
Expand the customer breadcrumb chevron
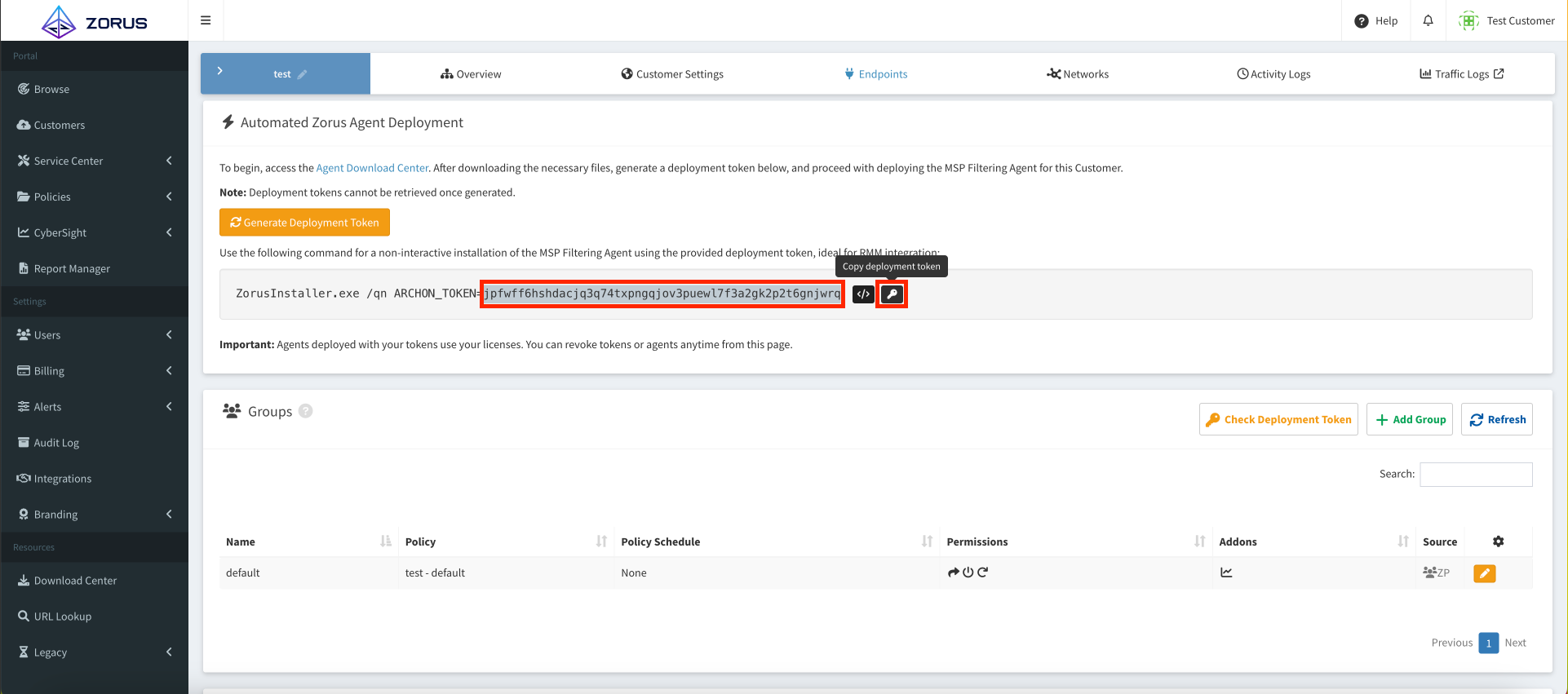click(219, 72)
